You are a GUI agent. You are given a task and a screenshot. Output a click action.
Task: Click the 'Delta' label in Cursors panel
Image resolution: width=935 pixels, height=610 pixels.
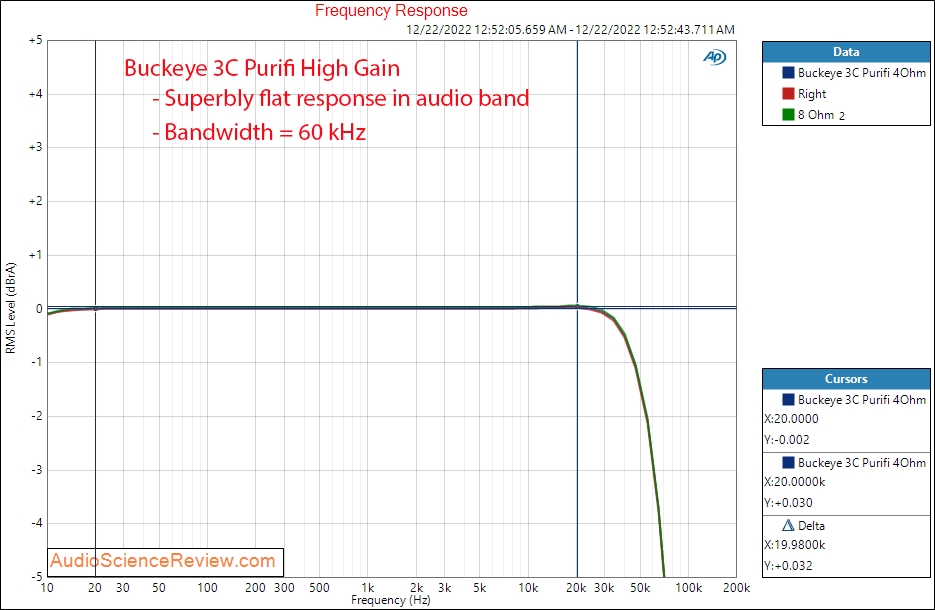coord(811,526)
